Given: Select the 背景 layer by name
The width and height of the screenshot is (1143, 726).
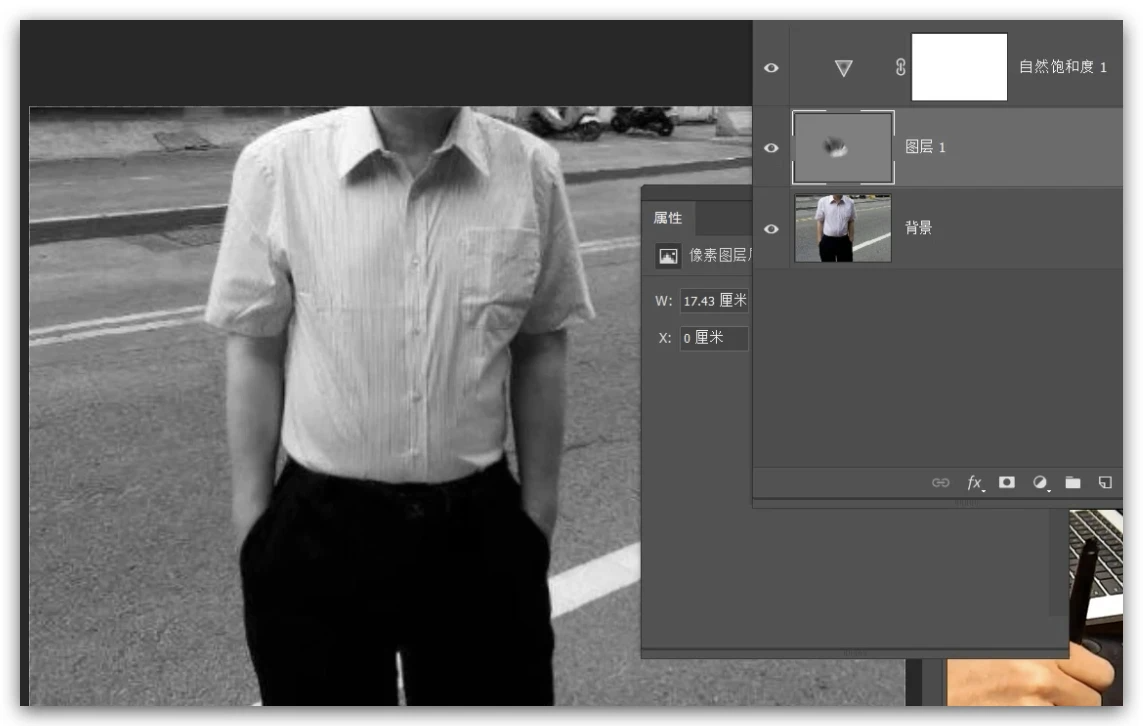Looking at the screenshot, I should tap(918, 228).
